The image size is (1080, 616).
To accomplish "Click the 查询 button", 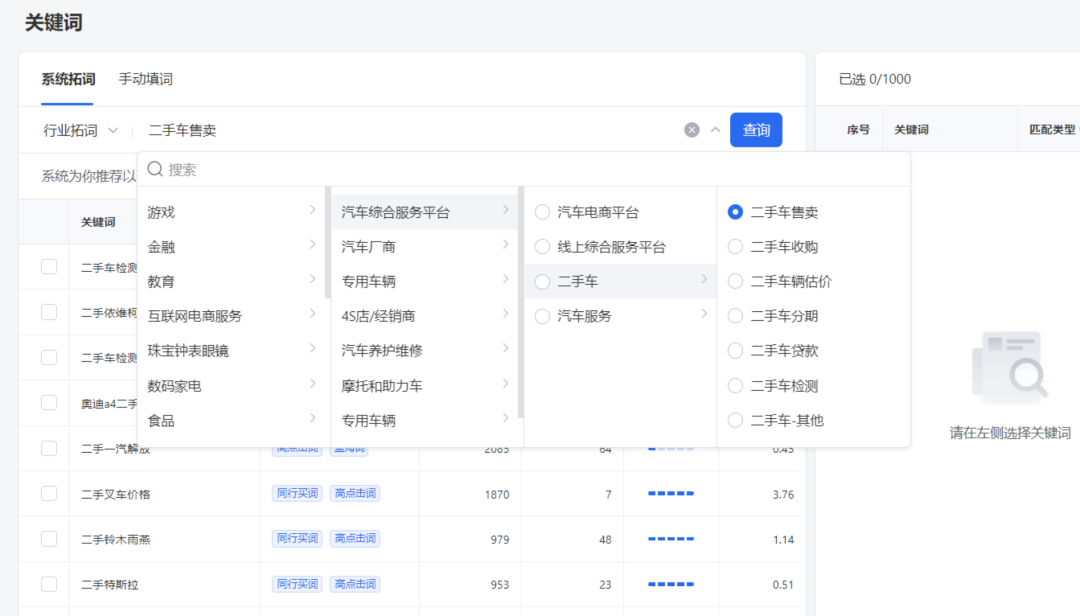I will tap(756, 130).
